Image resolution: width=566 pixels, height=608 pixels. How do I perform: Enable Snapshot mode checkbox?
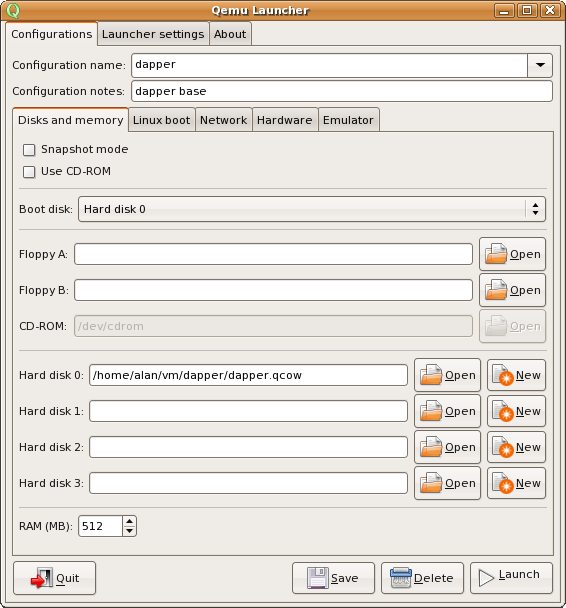pyautogui.click(x=29, y=150)
